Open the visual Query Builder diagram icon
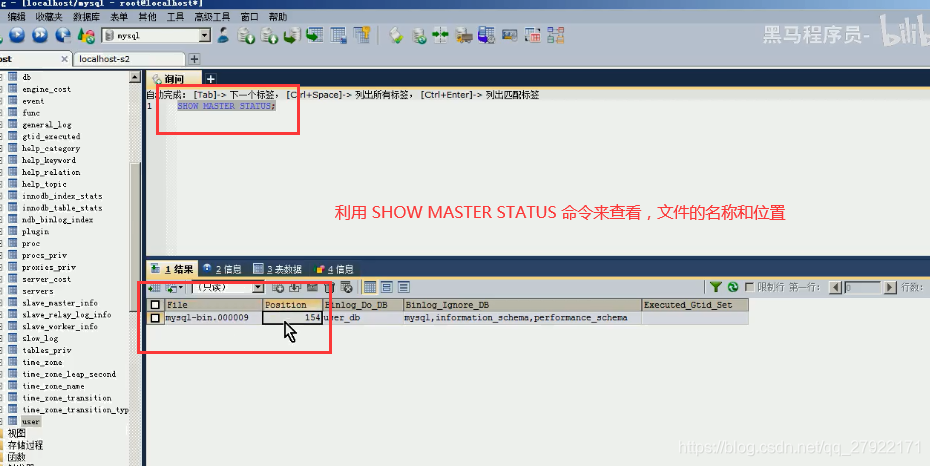This screenshot has width=930, height=466. coord(556,36)
